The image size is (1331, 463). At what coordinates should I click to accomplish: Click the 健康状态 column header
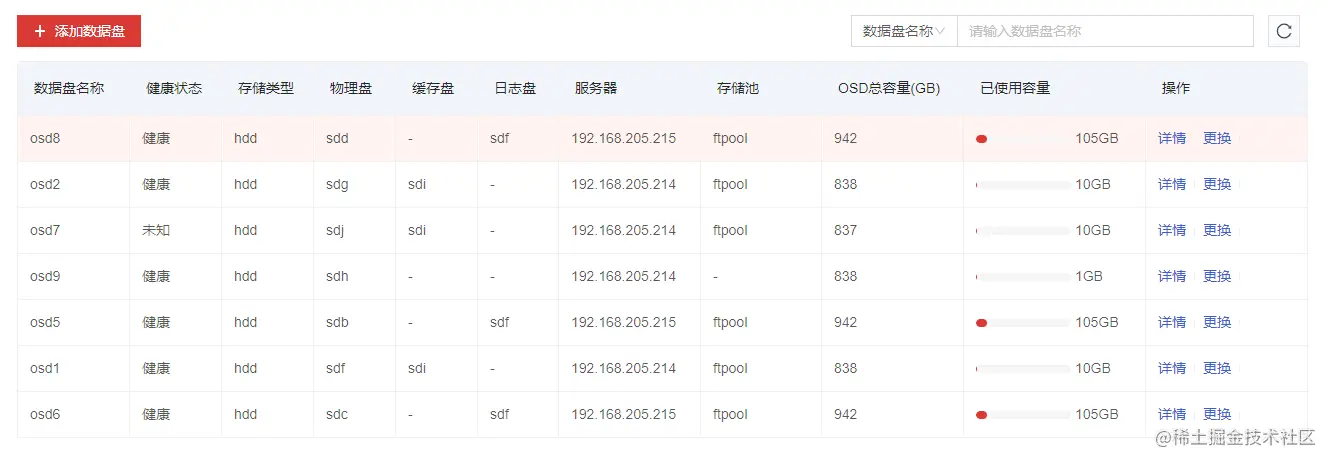coord(174,88)
